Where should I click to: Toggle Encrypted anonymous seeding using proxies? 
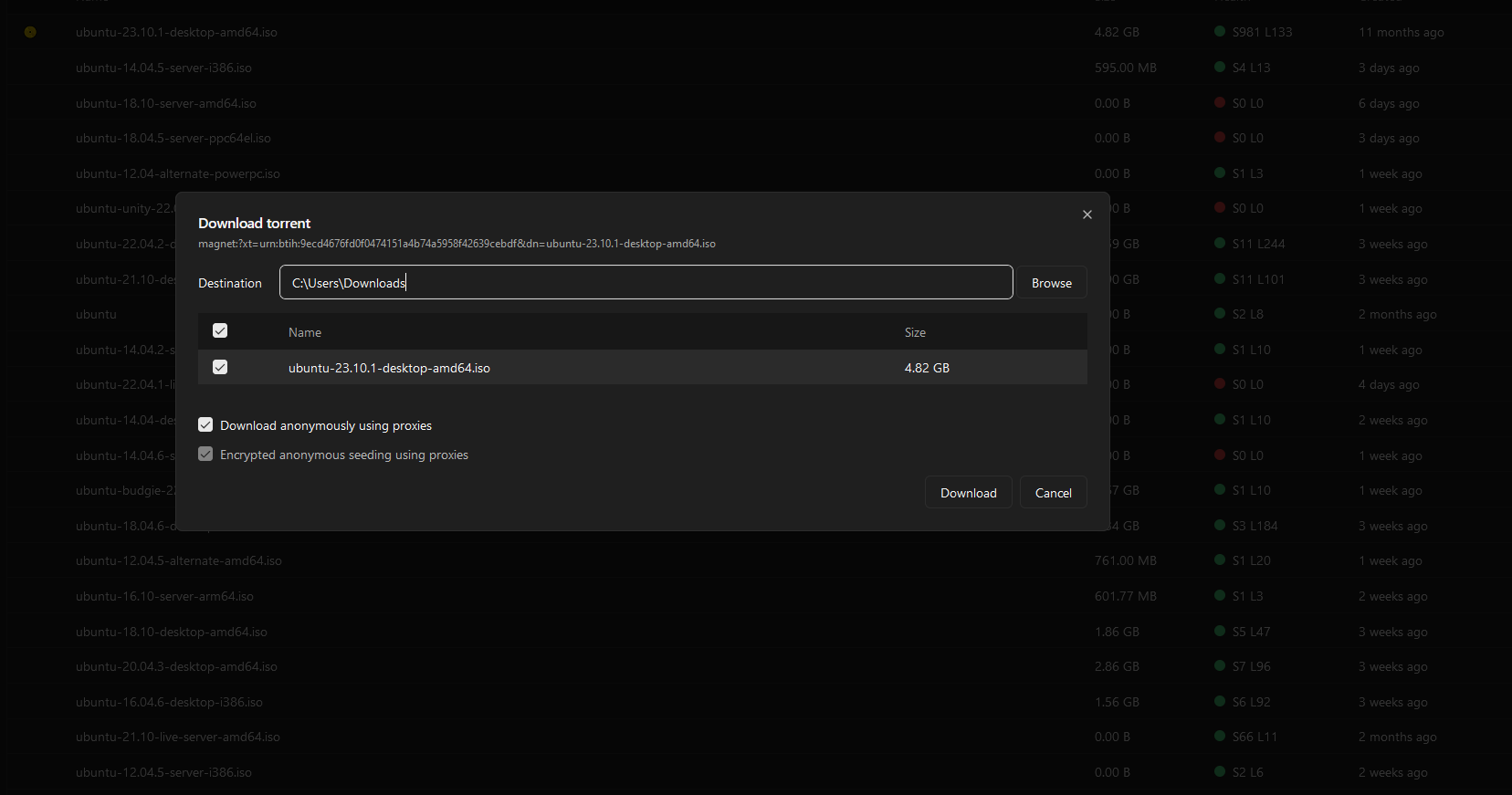tap(205, 455)
